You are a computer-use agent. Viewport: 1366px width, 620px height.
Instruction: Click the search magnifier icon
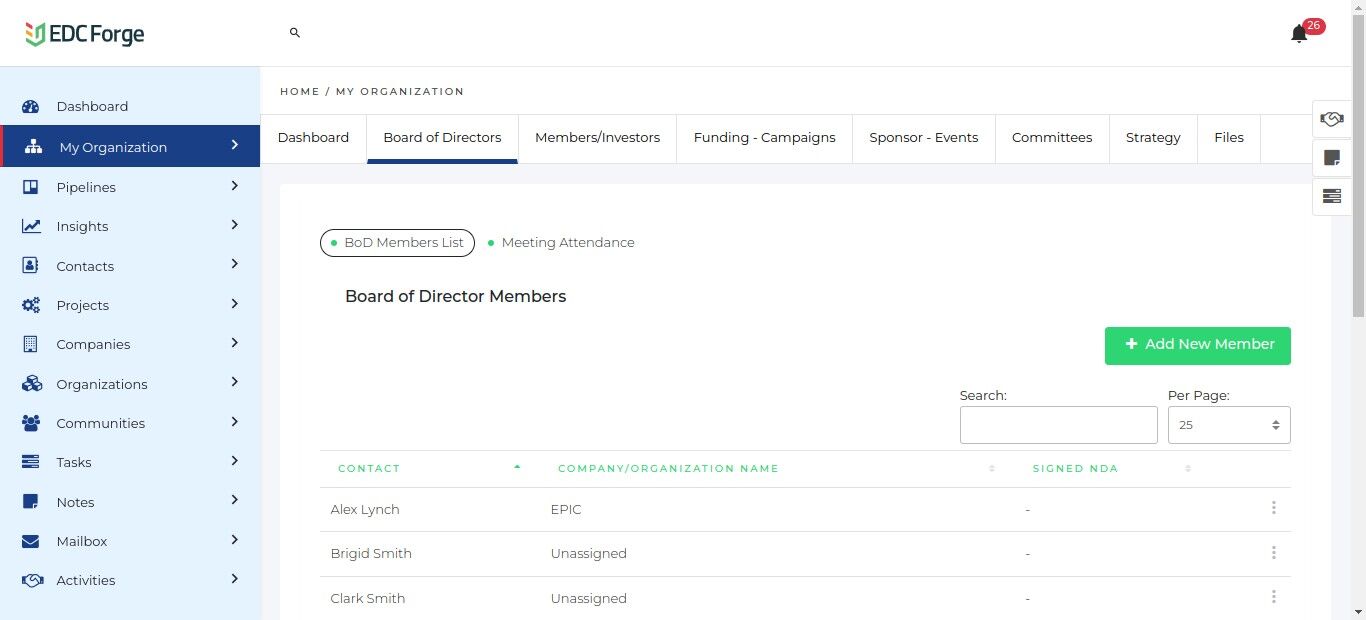coord(295,33)
